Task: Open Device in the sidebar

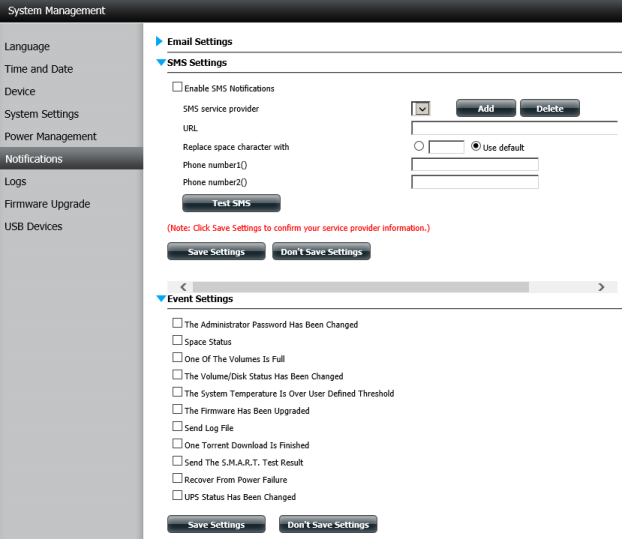Action: 20,92
